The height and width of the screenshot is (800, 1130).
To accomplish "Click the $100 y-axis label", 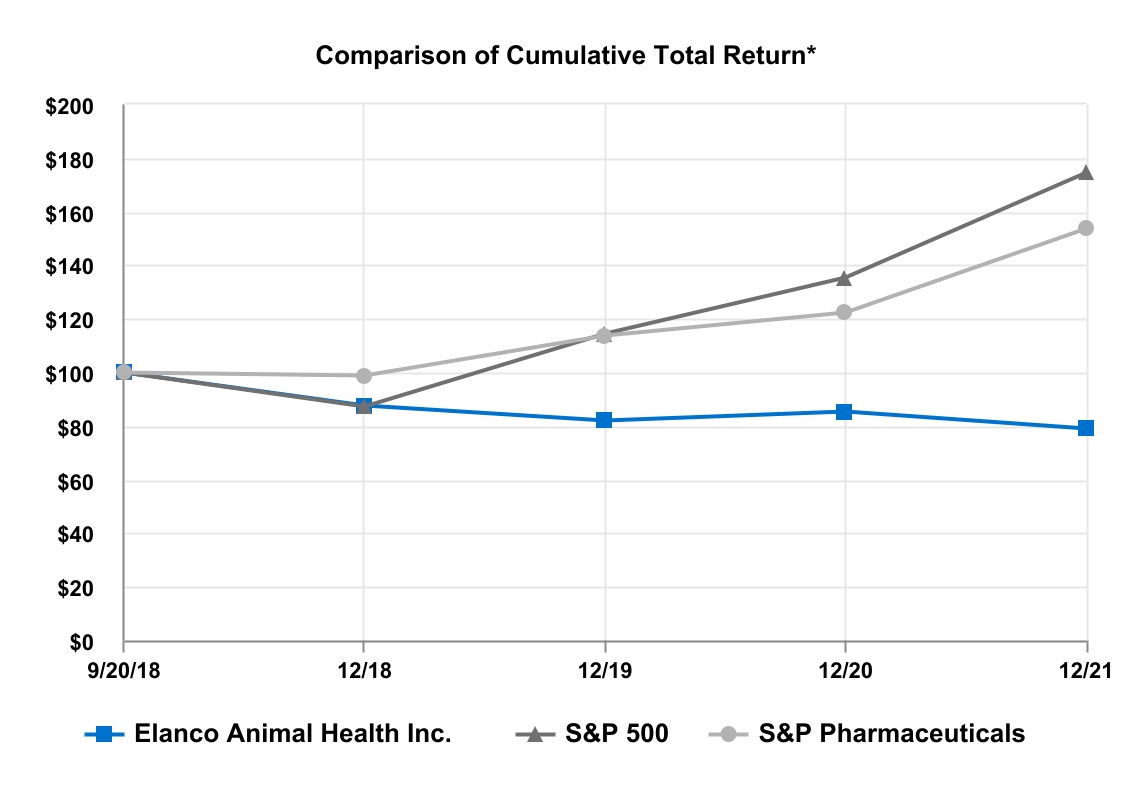I will coord(70,374).
